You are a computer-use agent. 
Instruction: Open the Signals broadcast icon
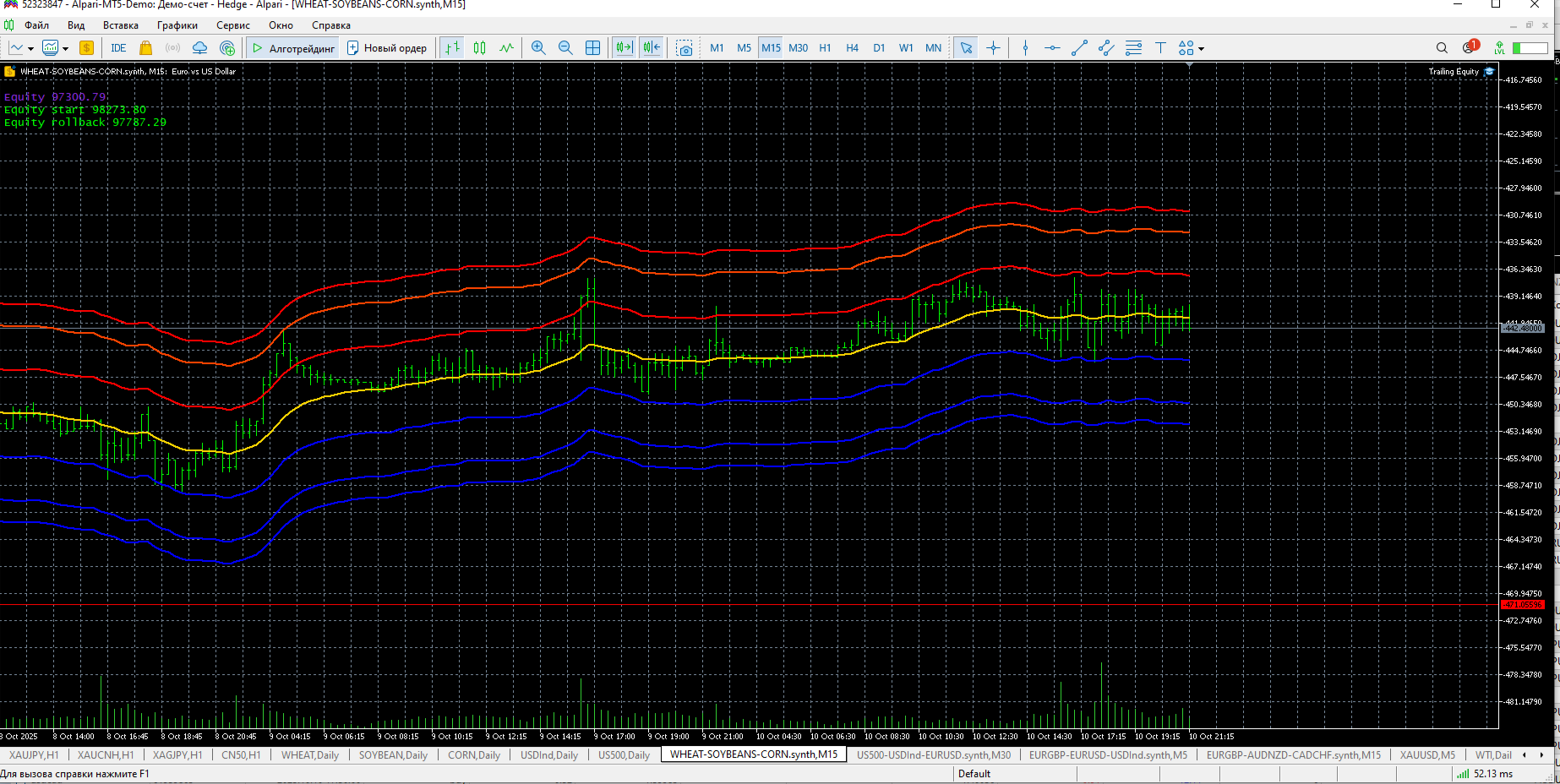point(172,48)
